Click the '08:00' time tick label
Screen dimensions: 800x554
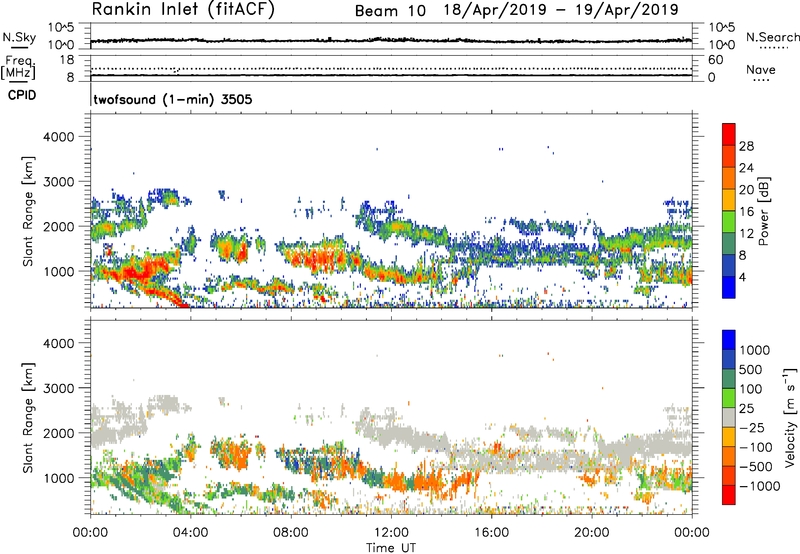[x=291, y=533]
